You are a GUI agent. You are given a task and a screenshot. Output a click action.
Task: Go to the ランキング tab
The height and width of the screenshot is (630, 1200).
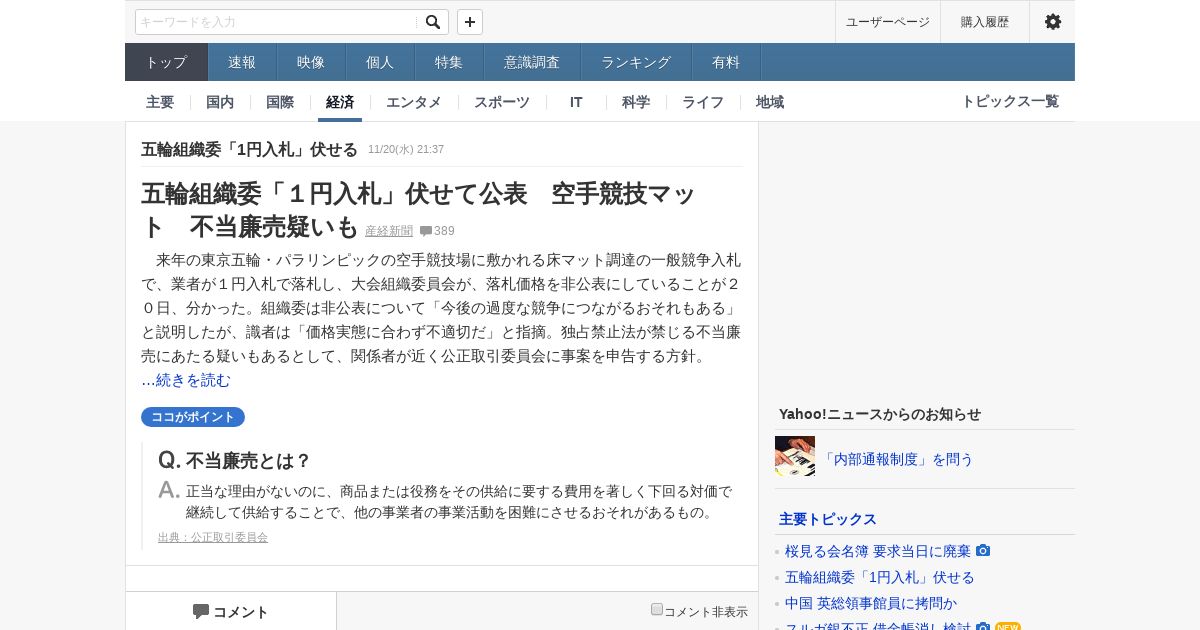tap(636, 62)
